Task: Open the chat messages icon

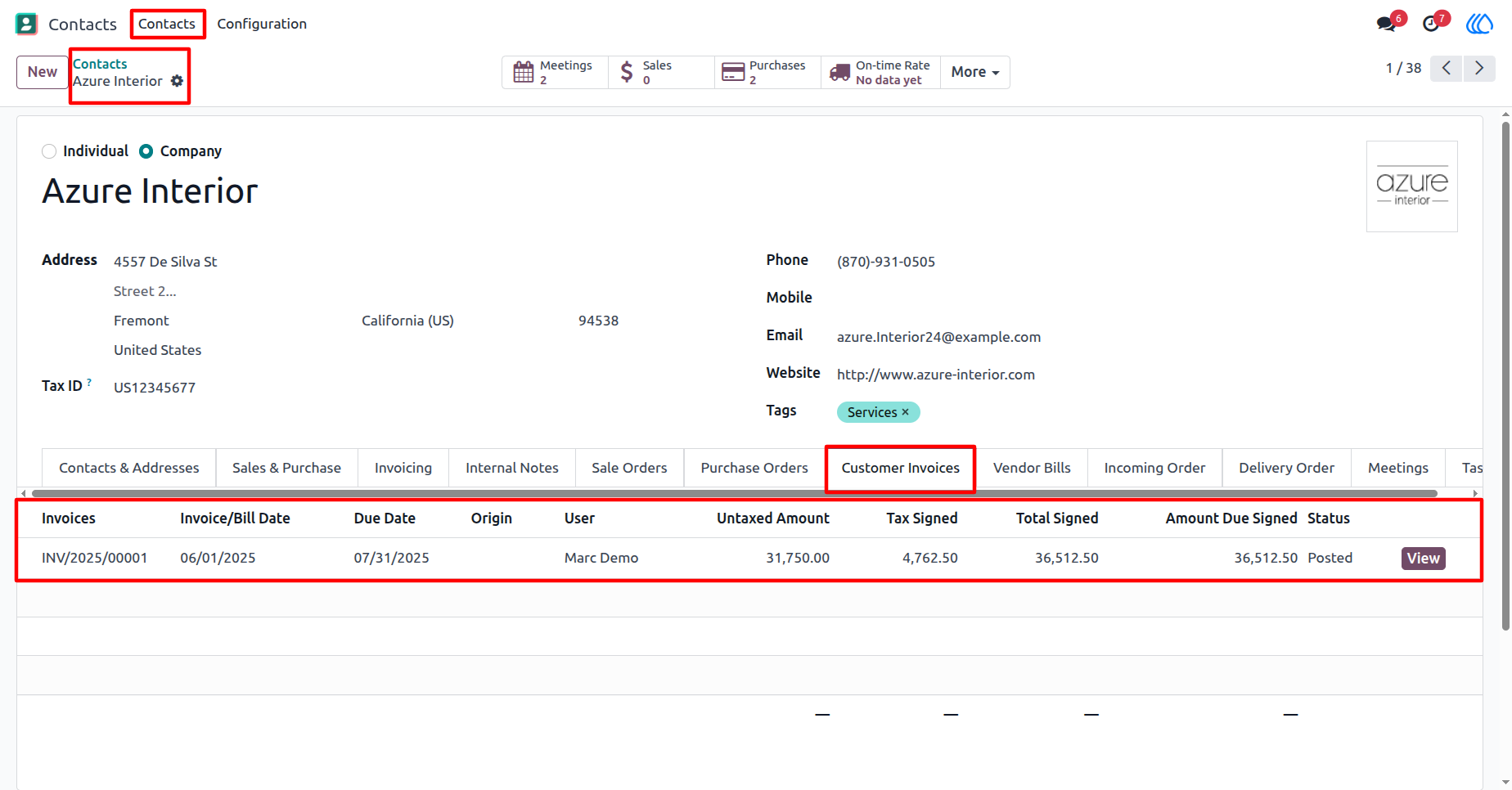Action: click(1387, 24)
